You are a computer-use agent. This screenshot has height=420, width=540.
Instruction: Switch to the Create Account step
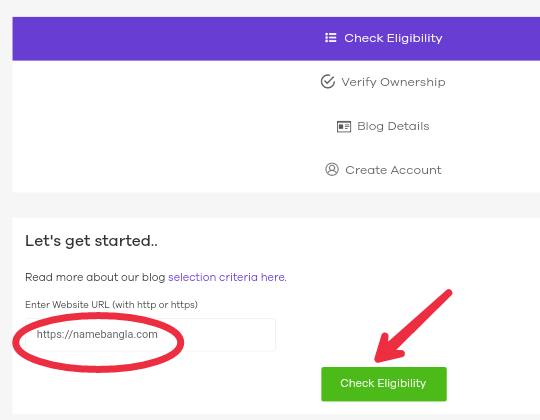[393, 170]
